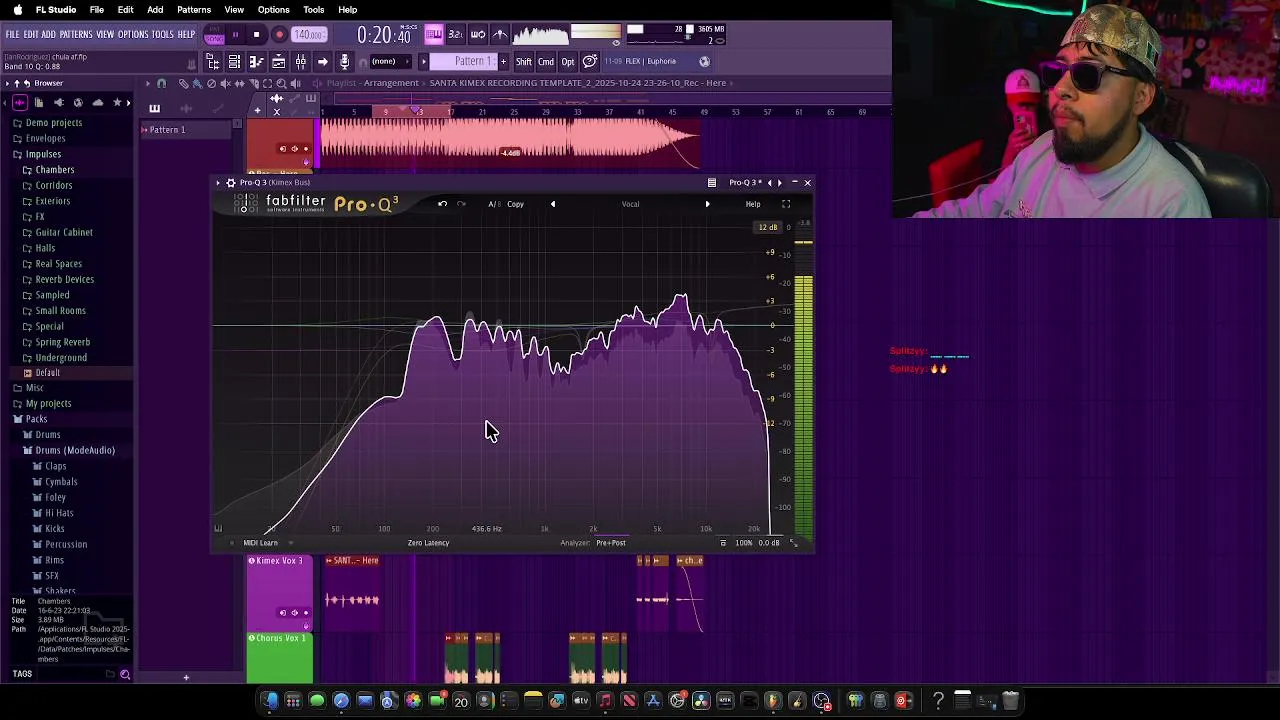
Task: Click the Browser search magnifier icon
Action: click(125, 675)
